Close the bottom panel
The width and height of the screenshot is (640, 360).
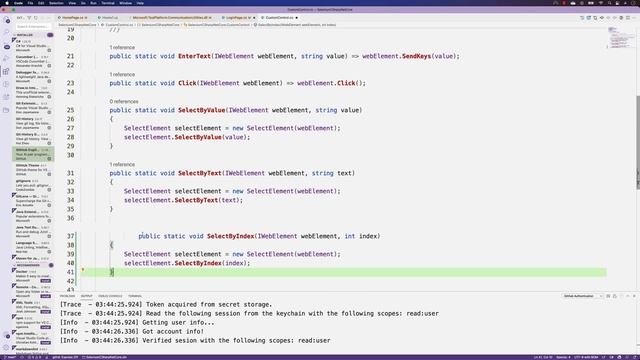coord(634,296)
